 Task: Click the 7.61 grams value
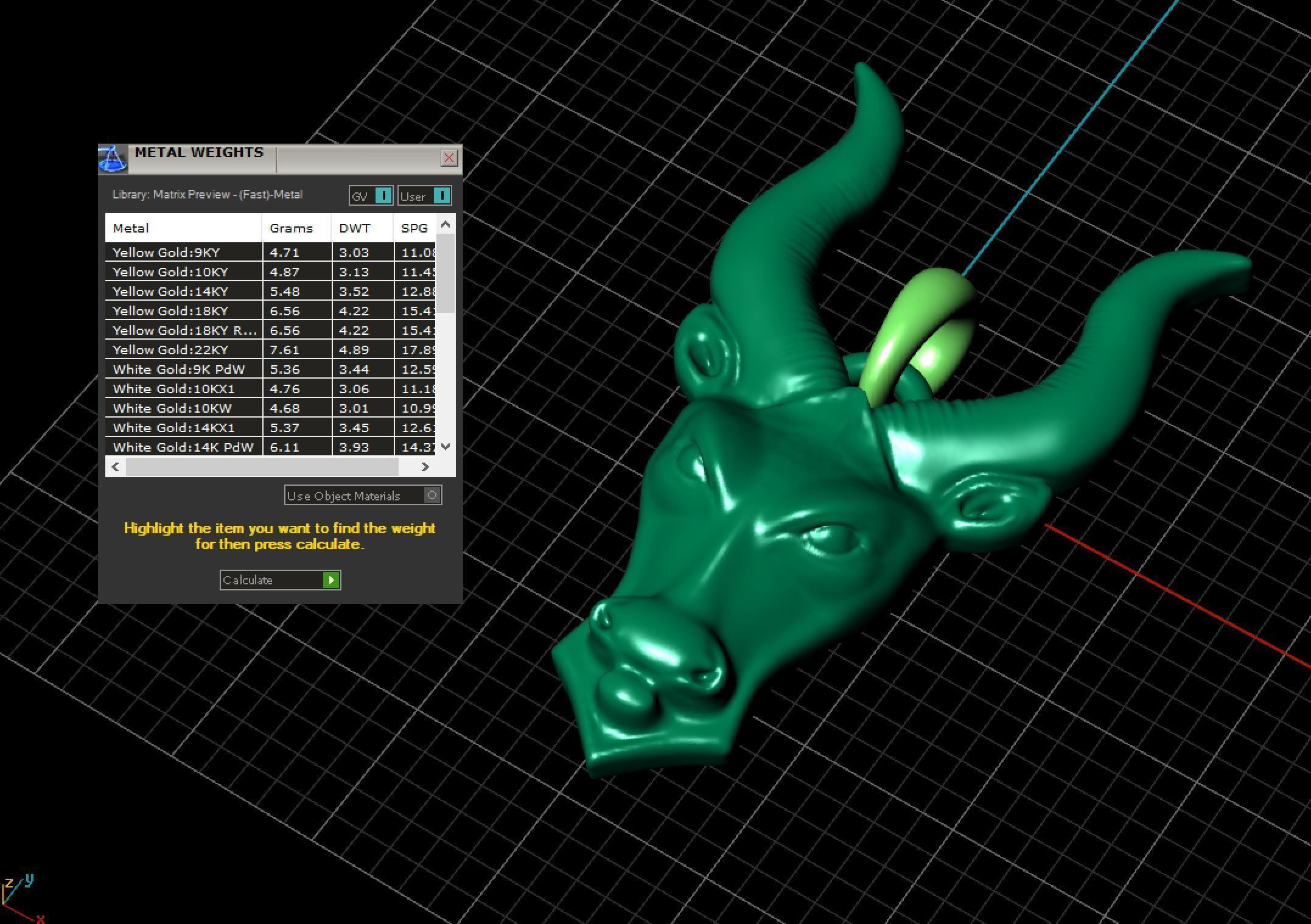click(x=285, y=350)
